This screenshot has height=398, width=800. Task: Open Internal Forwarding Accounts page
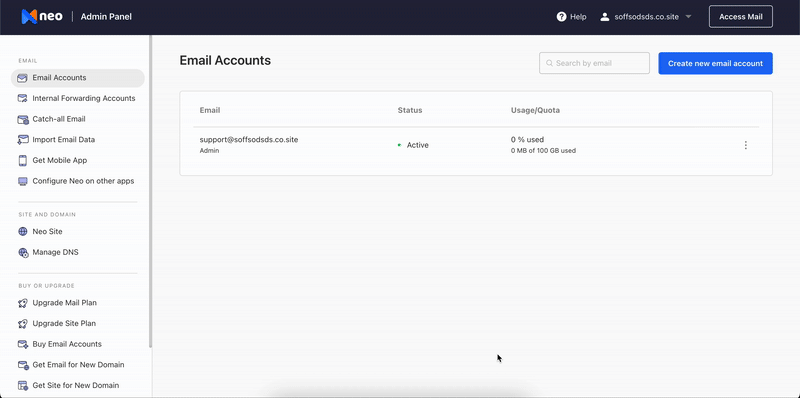(84, 98)
